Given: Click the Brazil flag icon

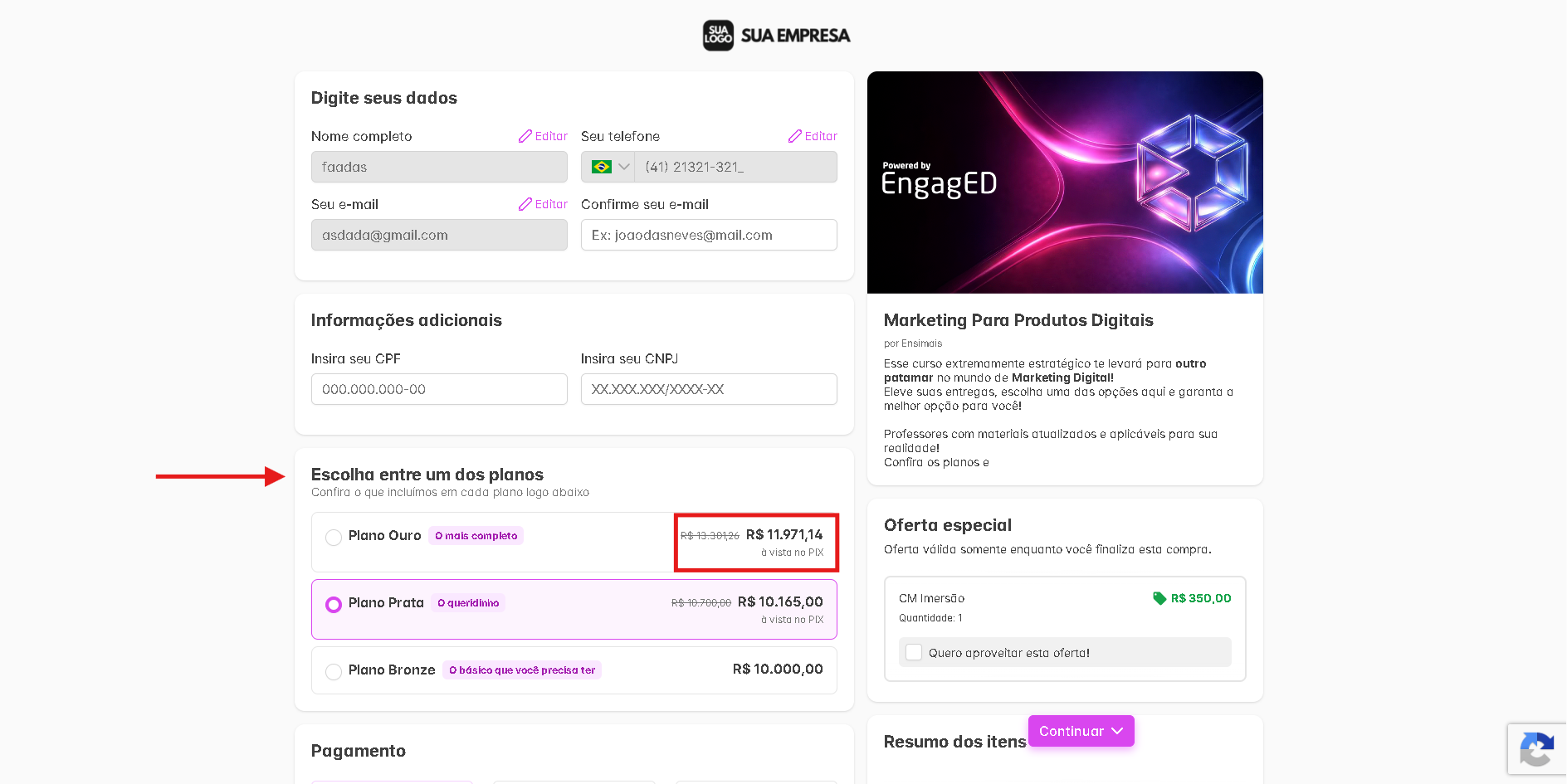Looking at the screenshot, I should (x=602, y=167).
